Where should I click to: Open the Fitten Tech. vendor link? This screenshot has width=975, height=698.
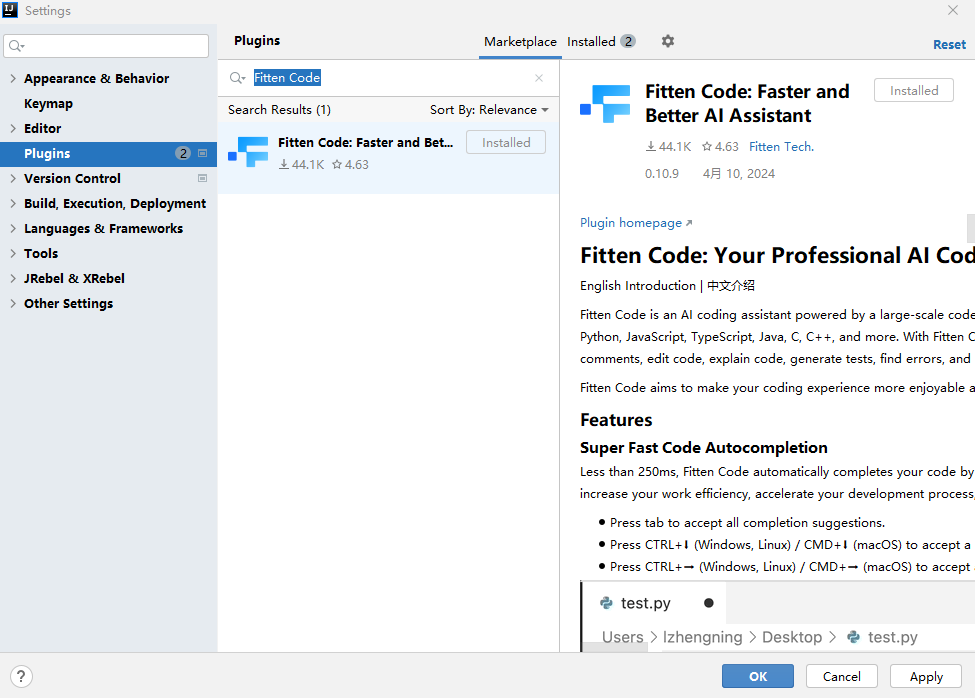pos(781,147)
